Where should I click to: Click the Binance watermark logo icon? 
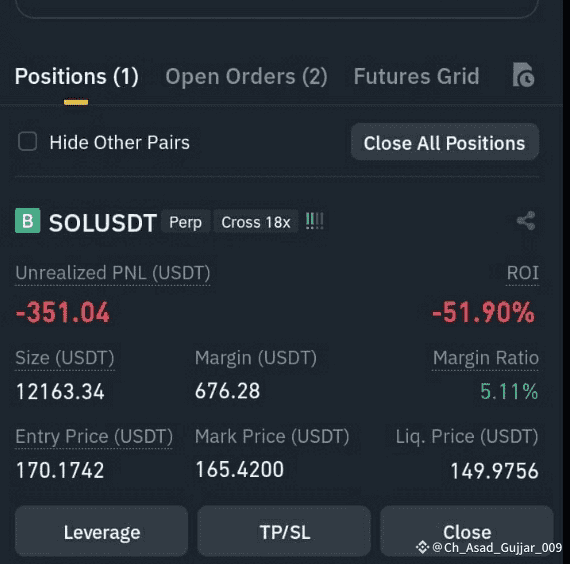point(422,547)
